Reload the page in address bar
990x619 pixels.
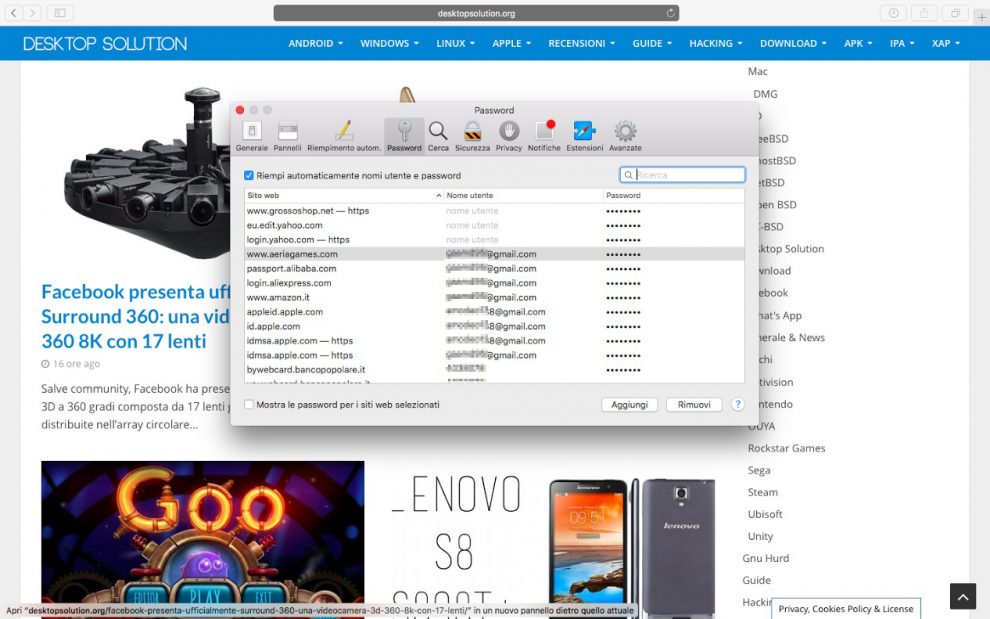click(x=670, y=13)
